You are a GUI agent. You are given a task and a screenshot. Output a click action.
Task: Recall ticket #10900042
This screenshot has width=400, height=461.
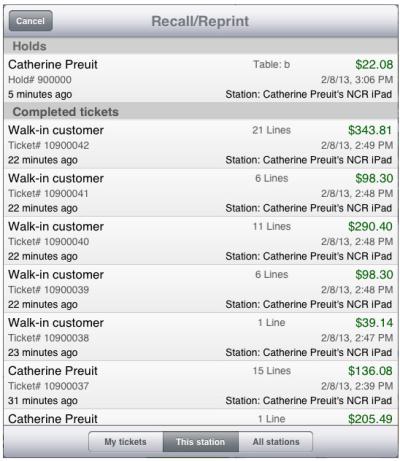pos(200,144)
